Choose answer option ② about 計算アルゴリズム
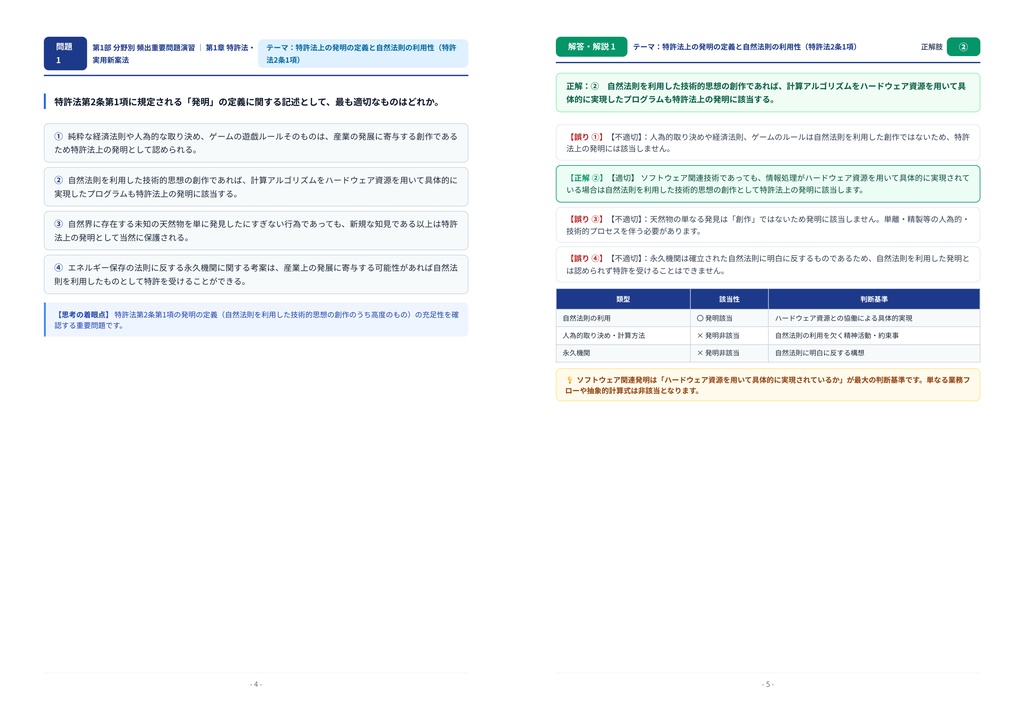 [x=256, y=187]
